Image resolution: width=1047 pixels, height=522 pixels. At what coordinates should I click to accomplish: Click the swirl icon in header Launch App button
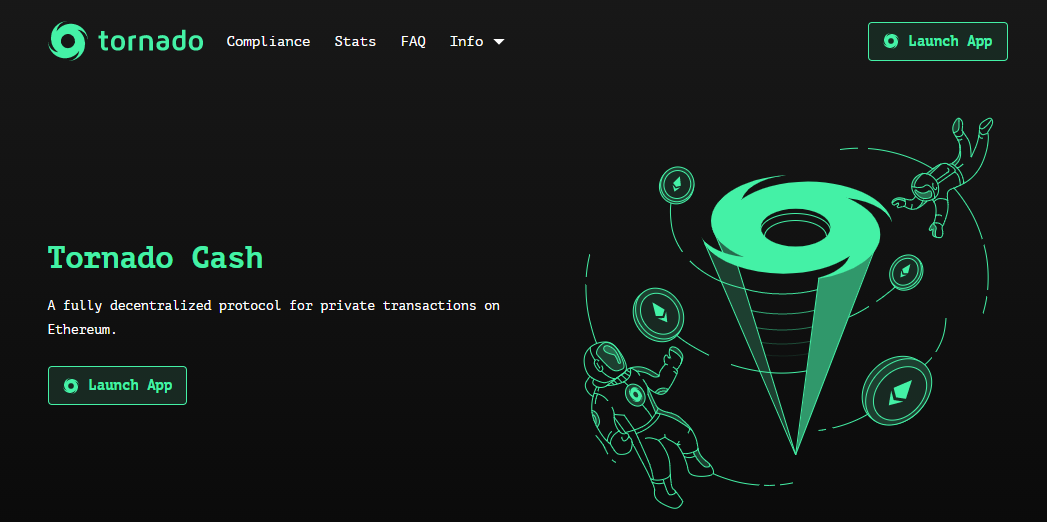coord(890,41)
